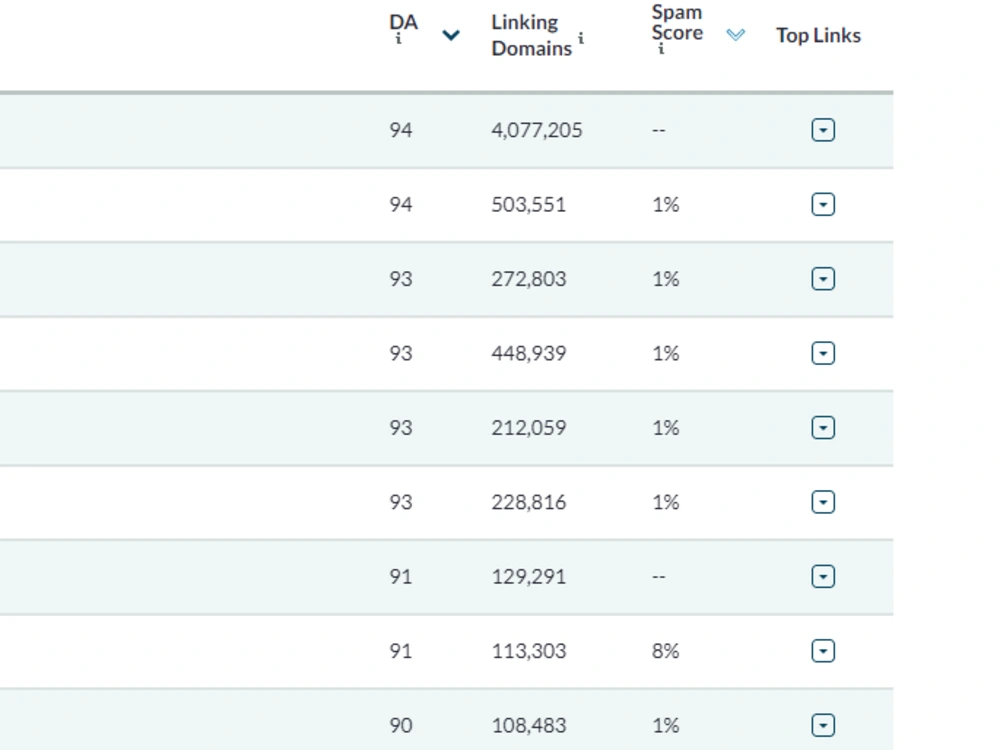Sort by DA using the chevron arrow
The image size is (1000, 750).
click(451, 35)
